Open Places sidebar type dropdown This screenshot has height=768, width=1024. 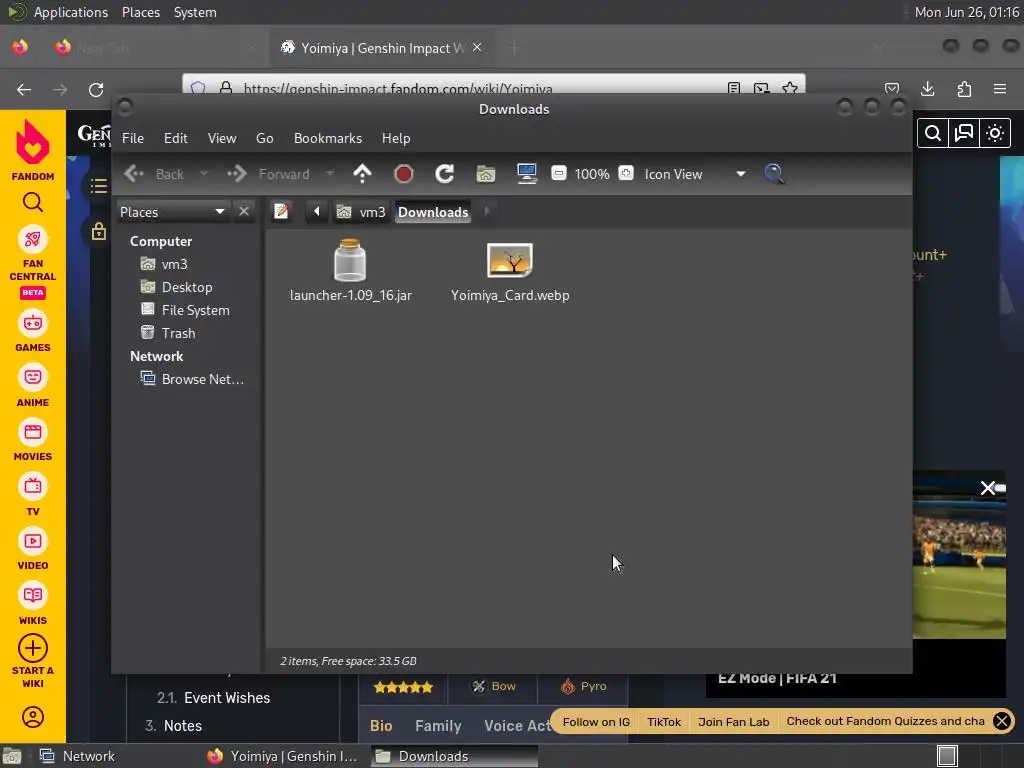pyautogui.click(x=173, y=212)
